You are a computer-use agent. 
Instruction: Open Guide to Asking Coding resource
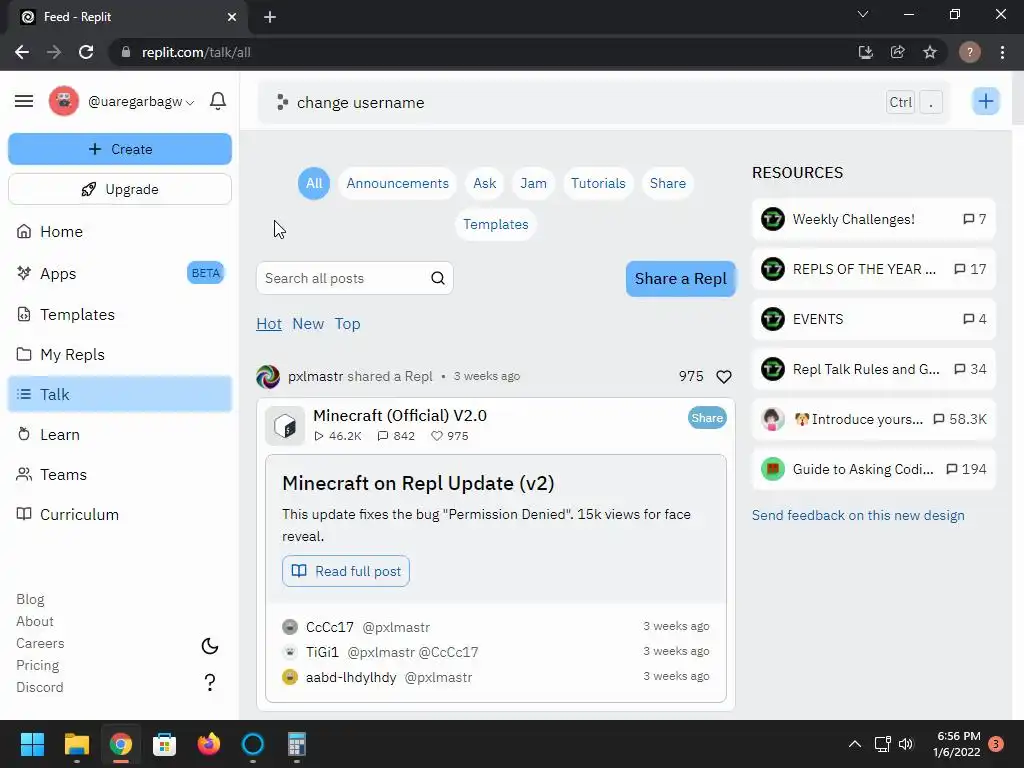874,469
